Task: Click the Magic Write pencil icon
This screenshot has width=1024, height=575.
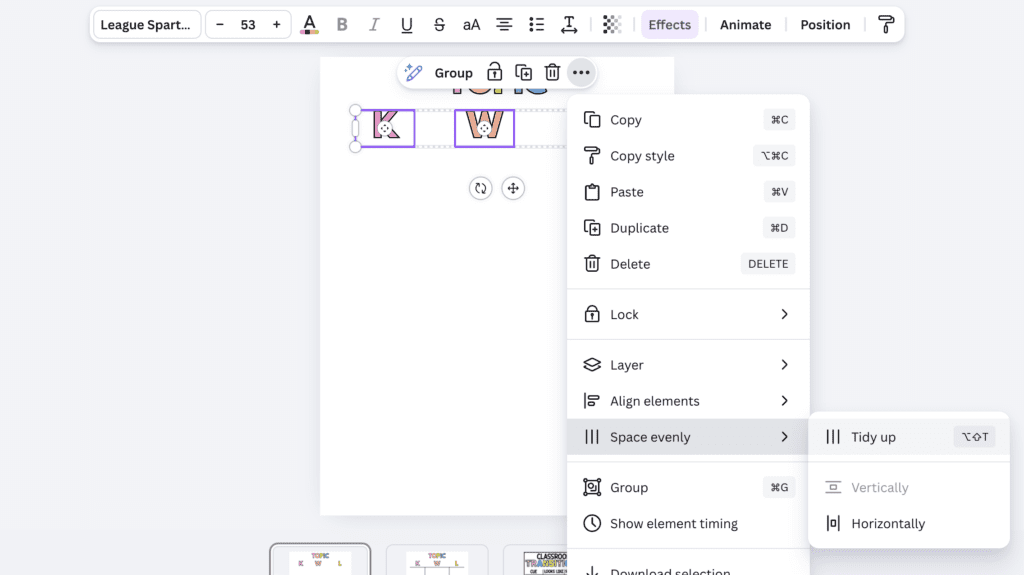Action: 413,73
